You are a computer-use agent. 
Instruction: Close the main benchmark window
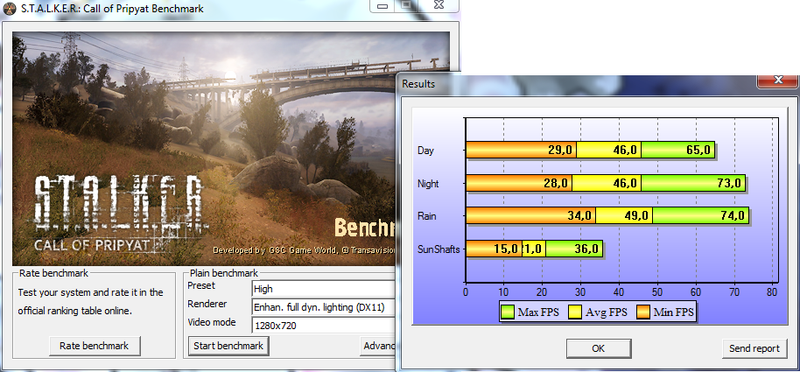pos(439,6)
